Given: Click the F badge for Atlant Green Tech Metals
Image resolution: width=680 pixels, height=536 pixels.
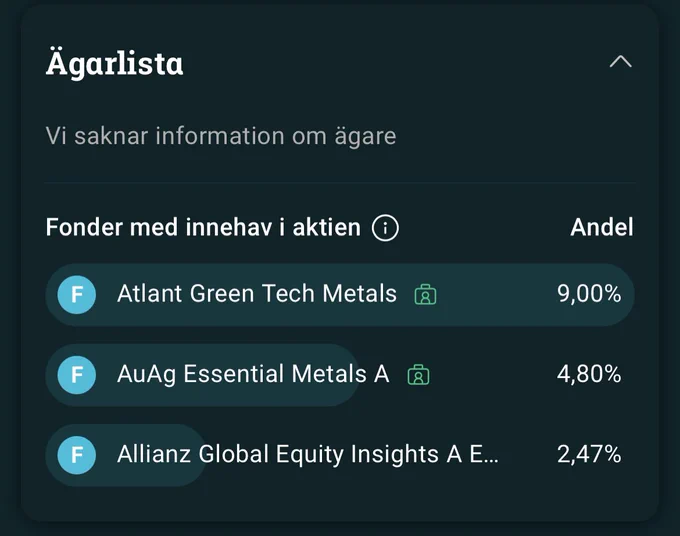Looking at the screenshot, I should pos(77,294).
